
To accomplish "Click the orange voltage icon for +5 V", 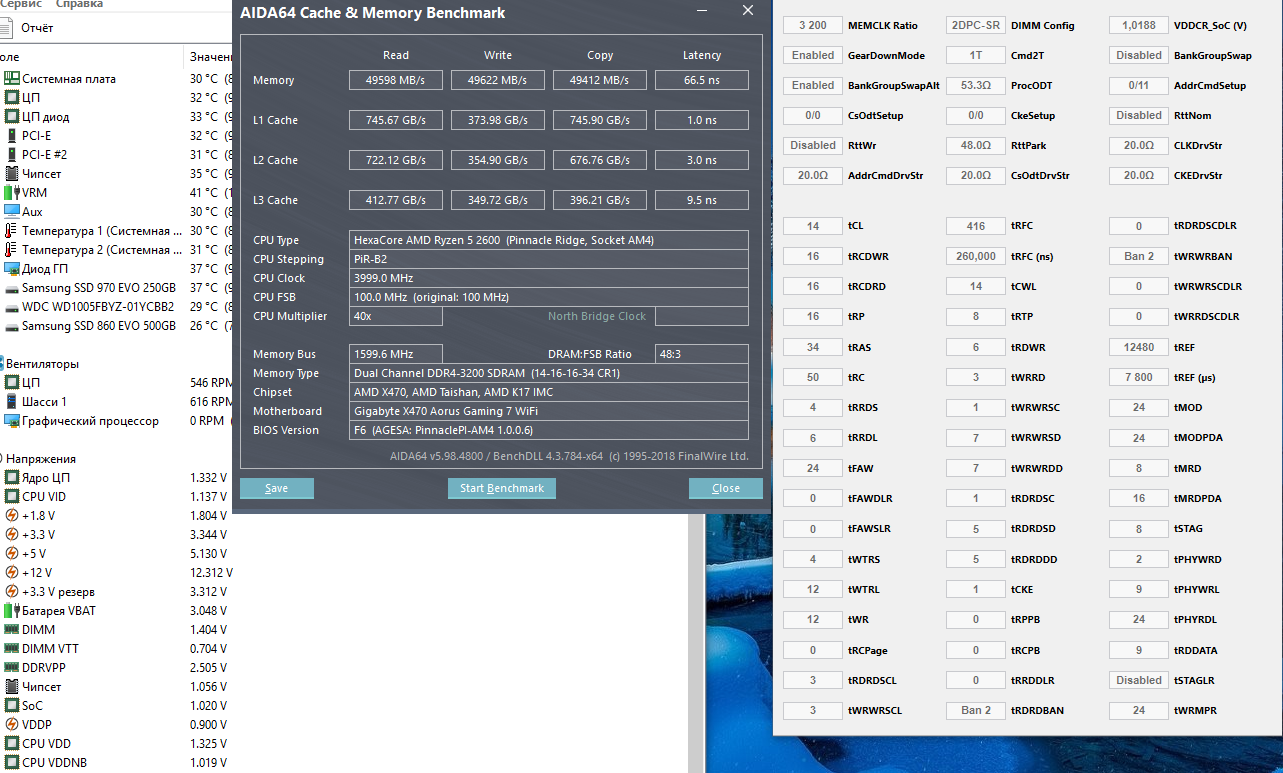I will (12, 554).
